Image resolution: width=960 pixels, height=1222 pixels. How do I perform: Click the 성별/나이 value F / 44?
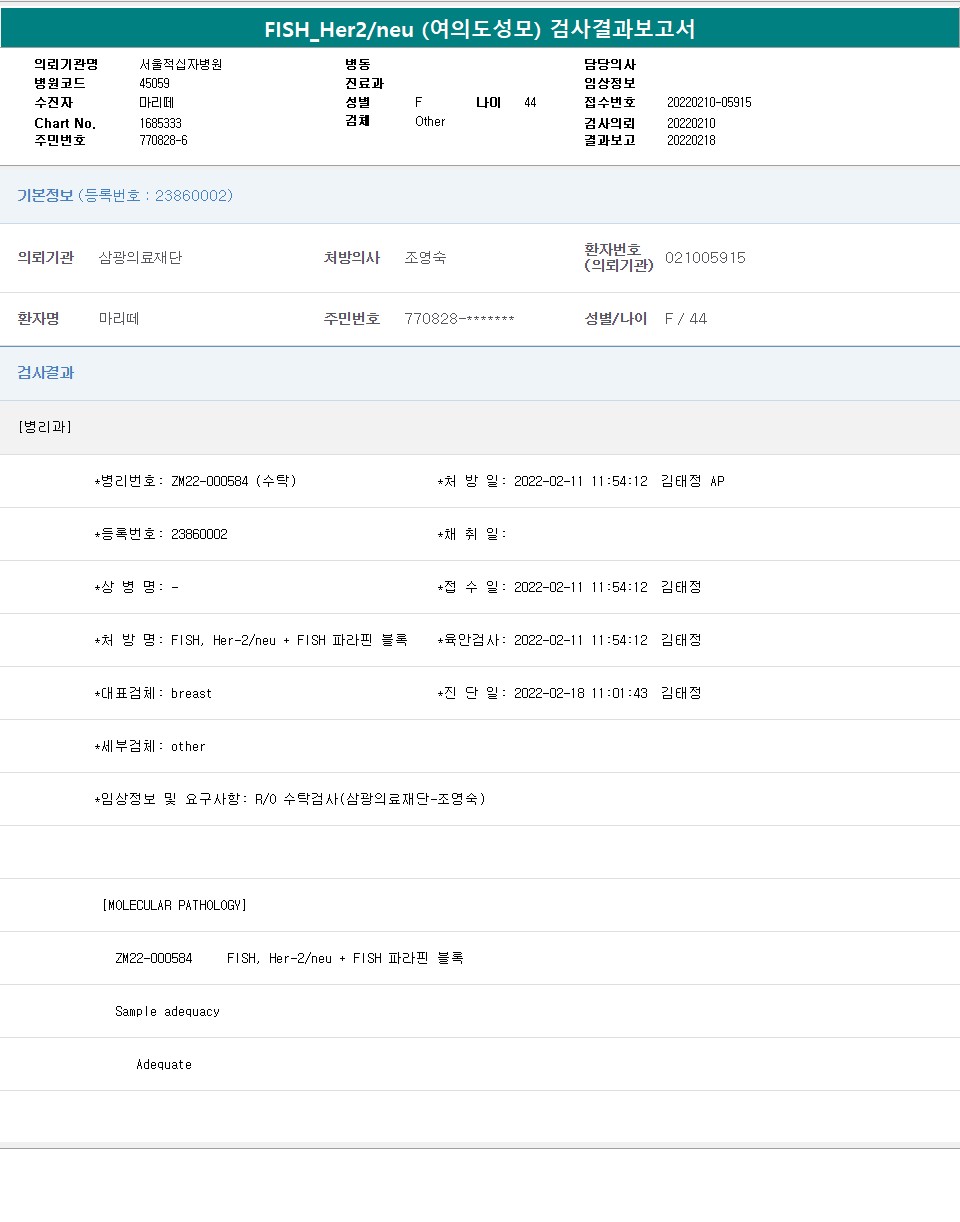tap(685, 319)
